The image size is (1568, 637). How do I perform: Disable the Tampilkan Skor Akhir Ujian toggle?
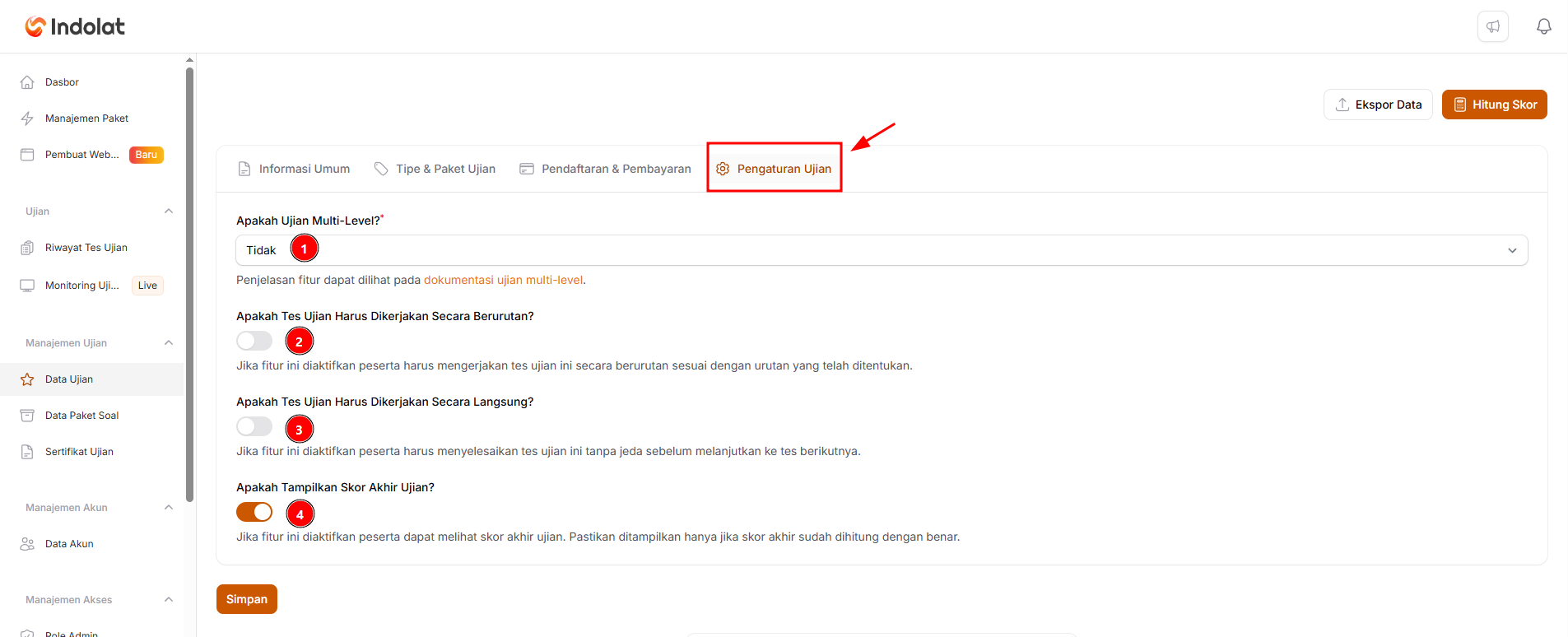point(254,512)
